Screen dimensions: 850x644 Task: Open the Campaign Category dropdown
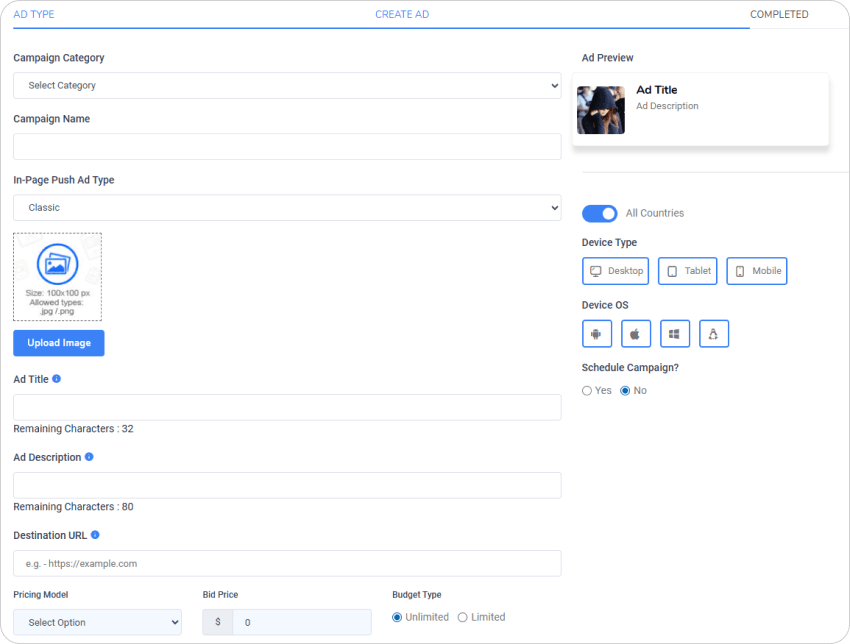tap(287, 86)
